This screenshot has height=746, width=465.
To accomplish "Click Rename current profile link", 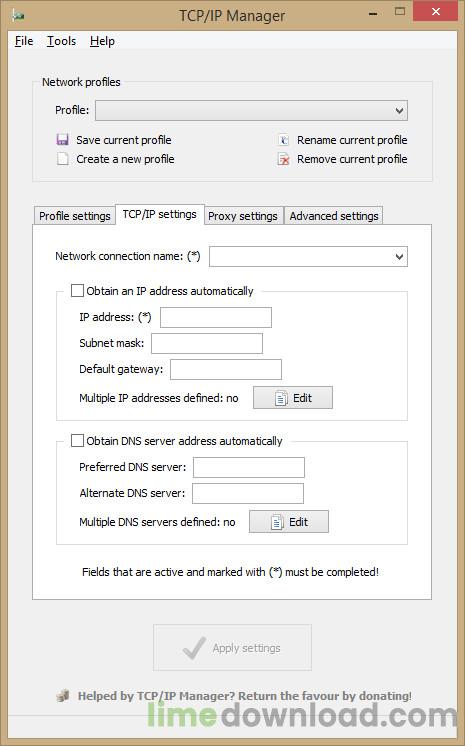I will [x=352, y=140].
